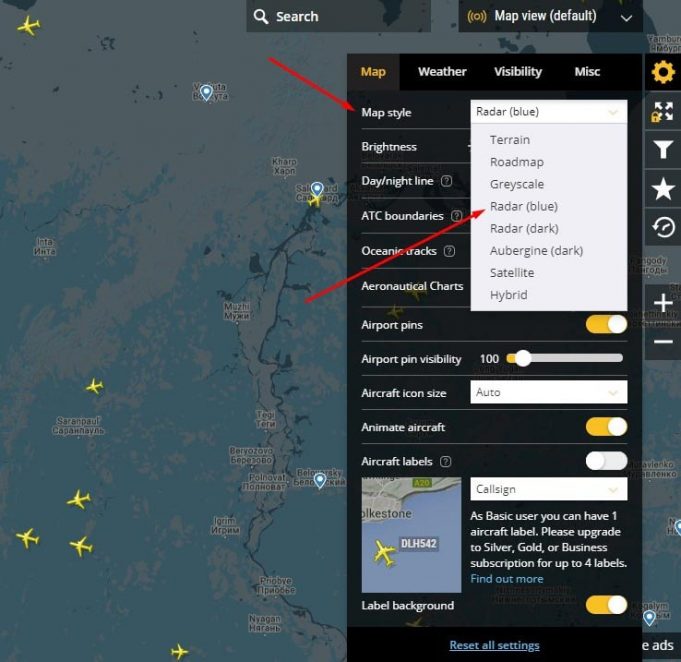Screen dimensions: 681x662
Task: Switch to the Misc tab
Action: pyautogui.click(x=587, y=72)
